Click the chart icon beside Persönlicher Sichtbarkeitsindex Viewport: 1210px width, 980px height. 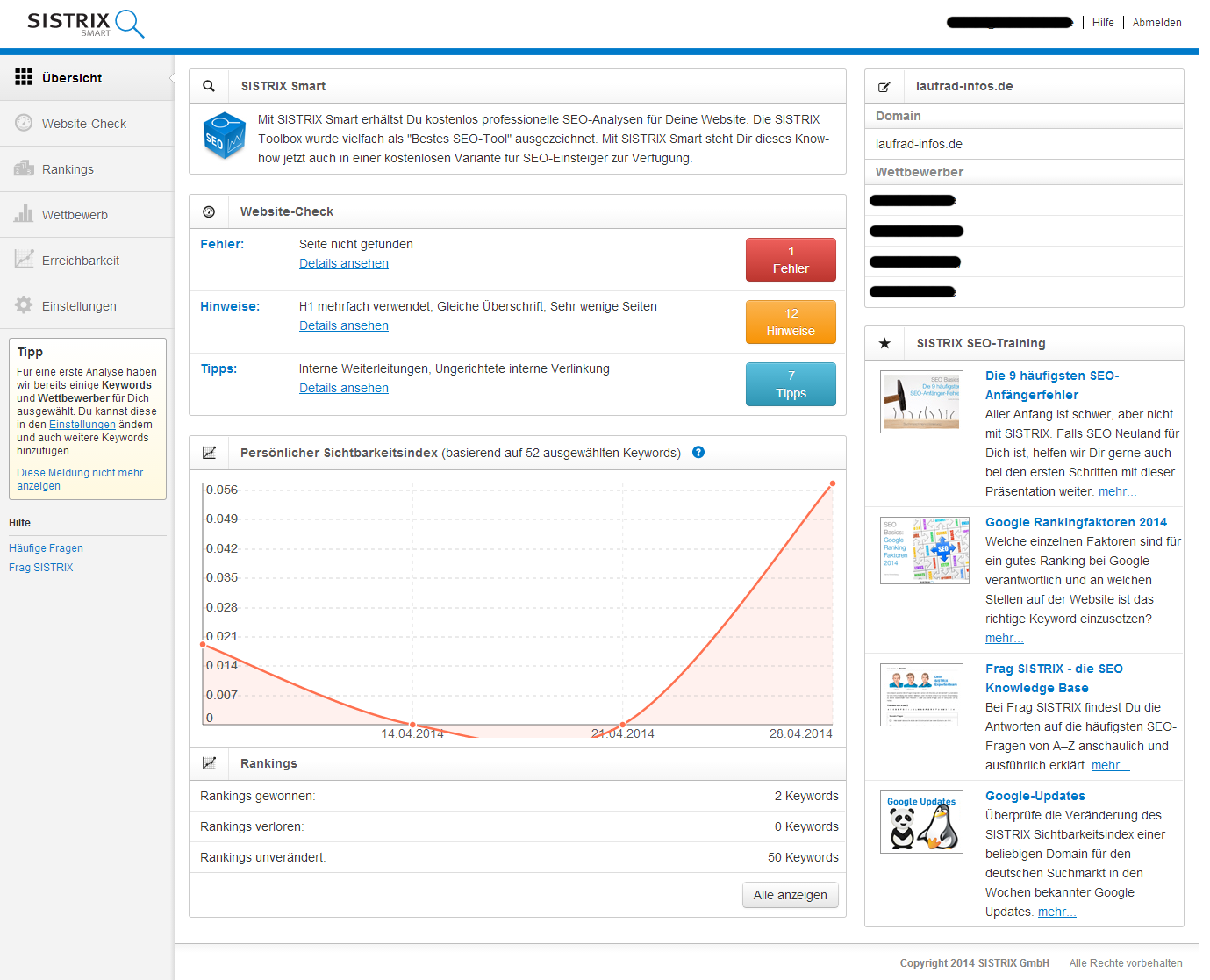209,453
